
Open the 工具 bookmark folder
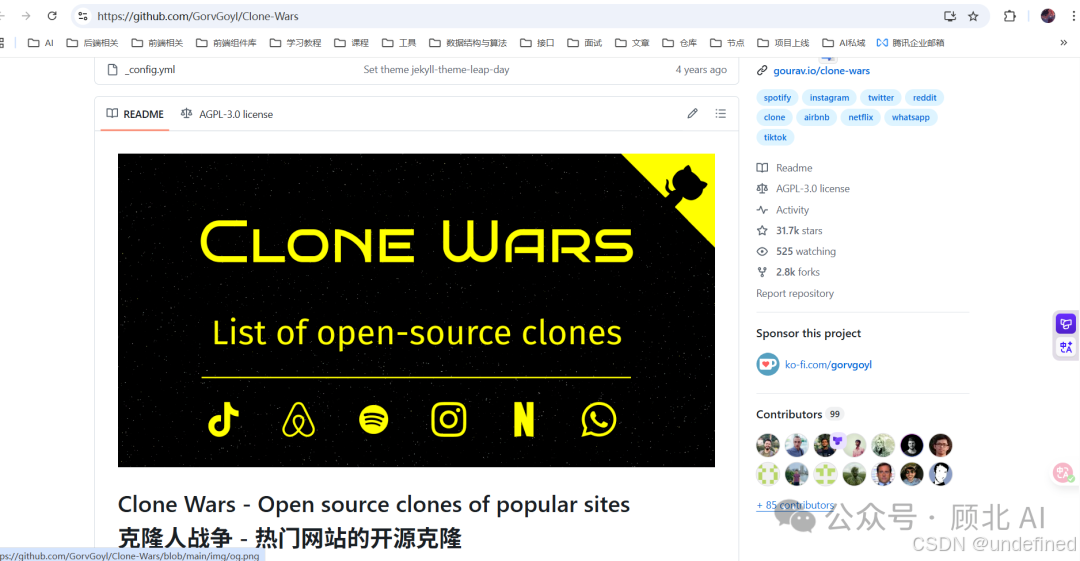point(399,43)
